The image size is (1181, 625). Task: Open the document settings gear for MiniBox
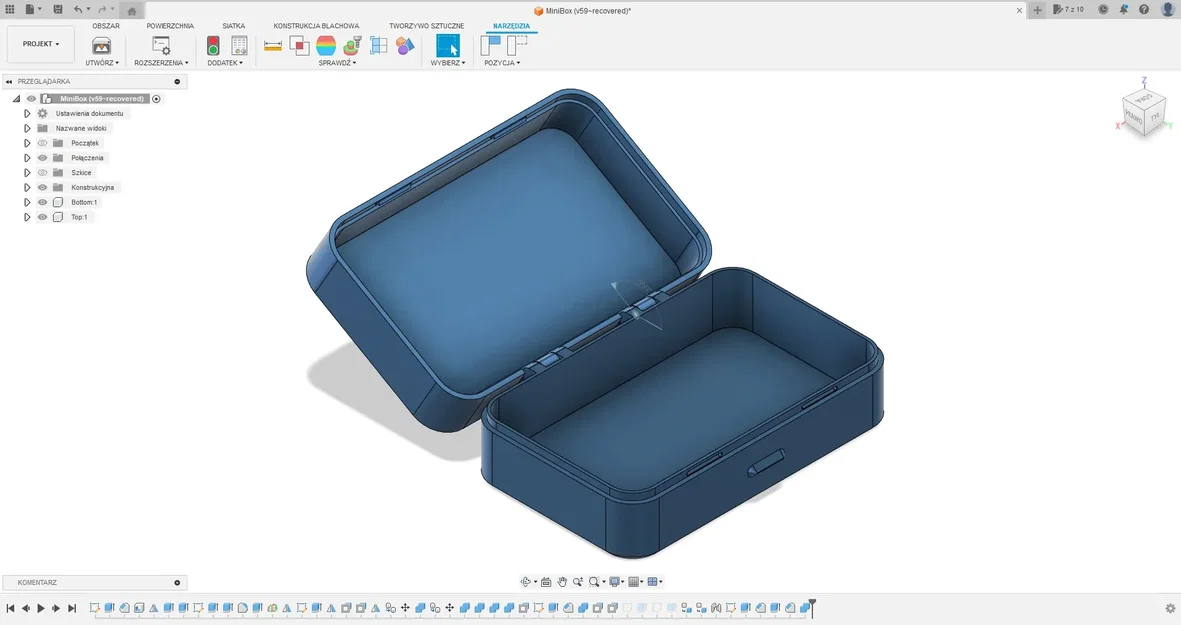pyautogui.click(x=43, y=113)
